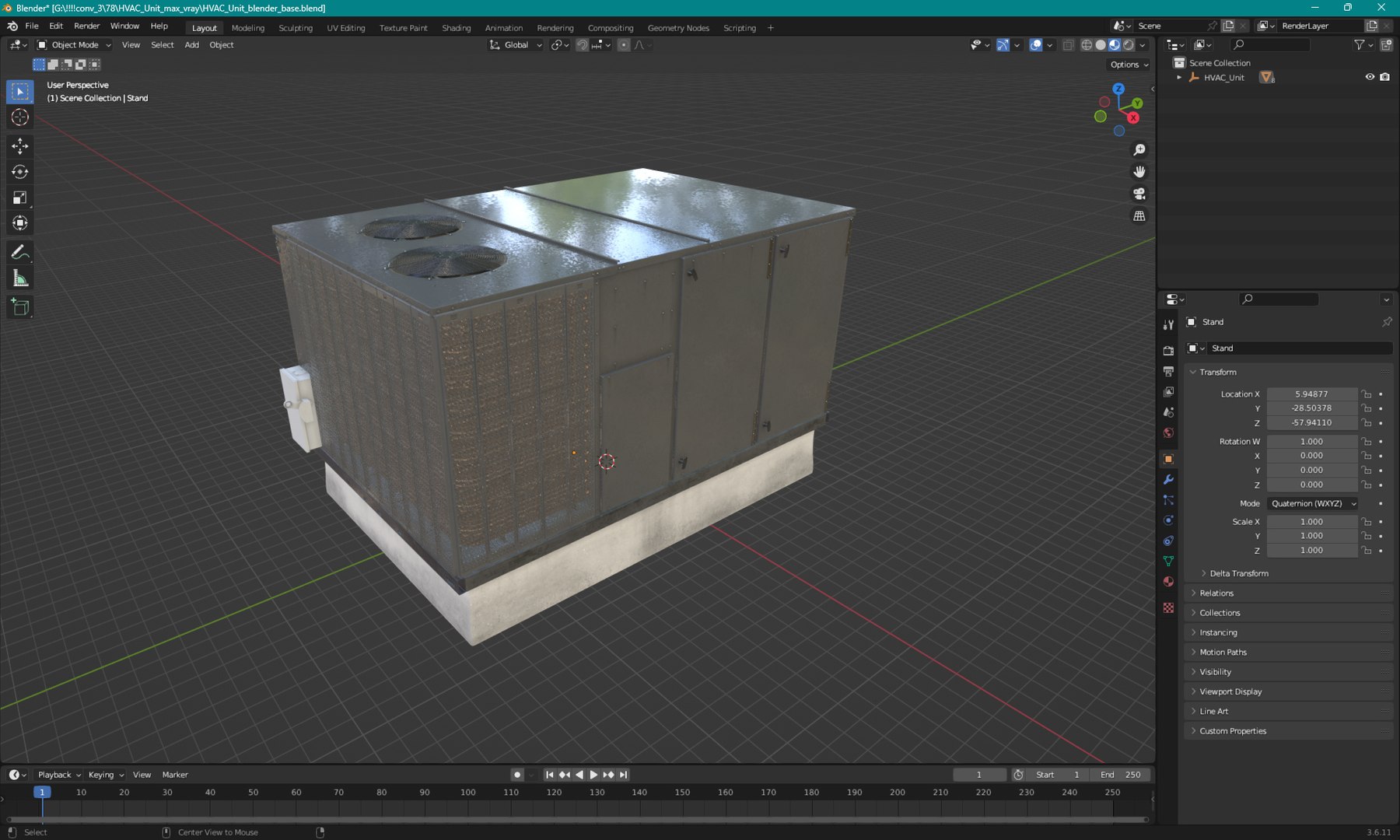1400x840 pixels.
Task: Expand the Custom Properties panel
Action: (x=1232, y=731)
